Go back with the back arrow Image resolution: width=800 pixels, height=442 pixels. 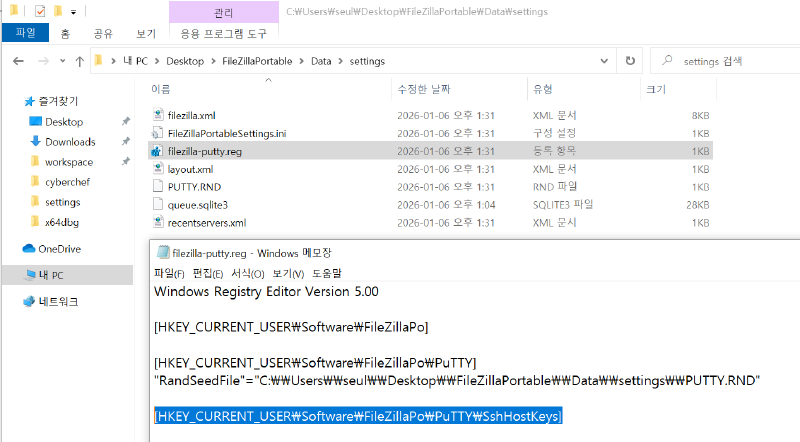(x=18, y=61)
